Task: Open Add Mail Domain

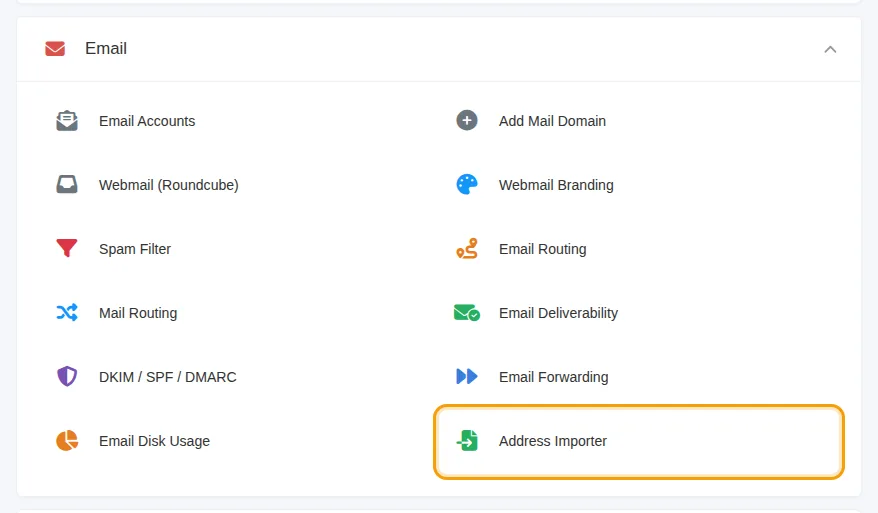Action: (552, 121)
